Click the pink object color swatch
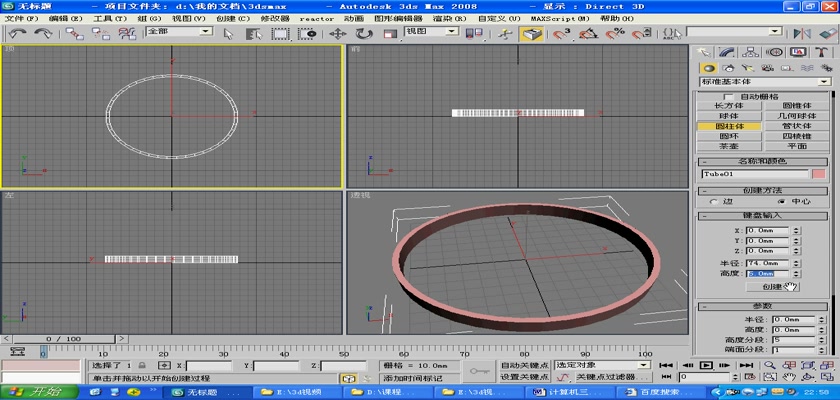840x400 pixels. 819,174
